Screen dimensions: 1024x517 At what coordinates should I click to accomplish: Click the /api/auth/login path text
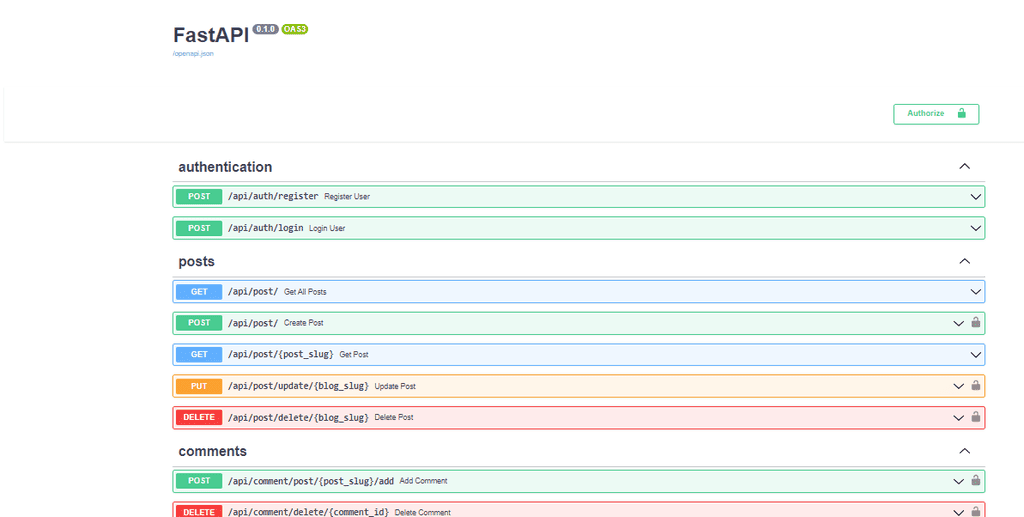pyautogui.click(x=266, y=228)
